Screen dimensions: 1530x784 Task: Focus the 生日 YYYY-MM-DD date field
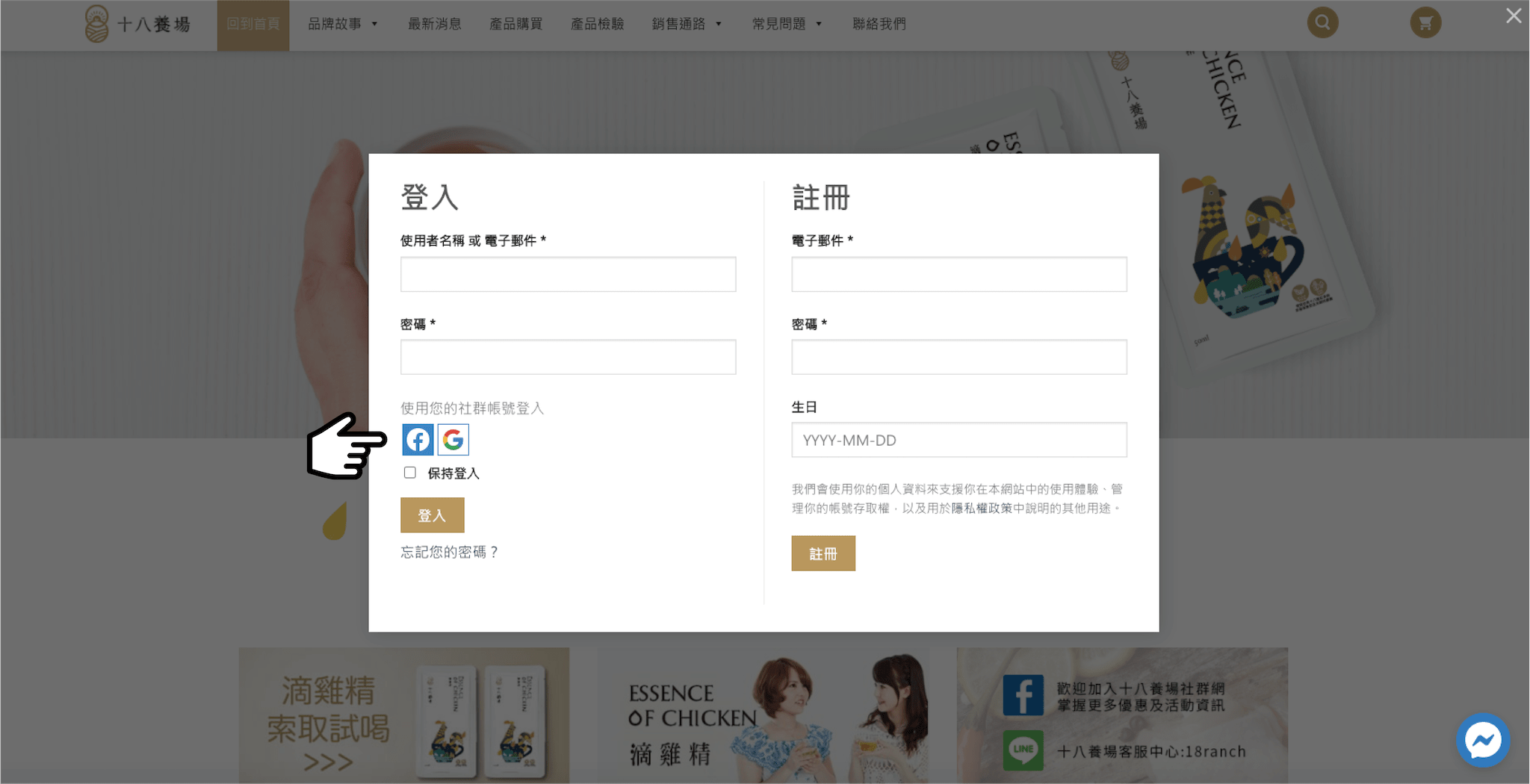[958, 440]
